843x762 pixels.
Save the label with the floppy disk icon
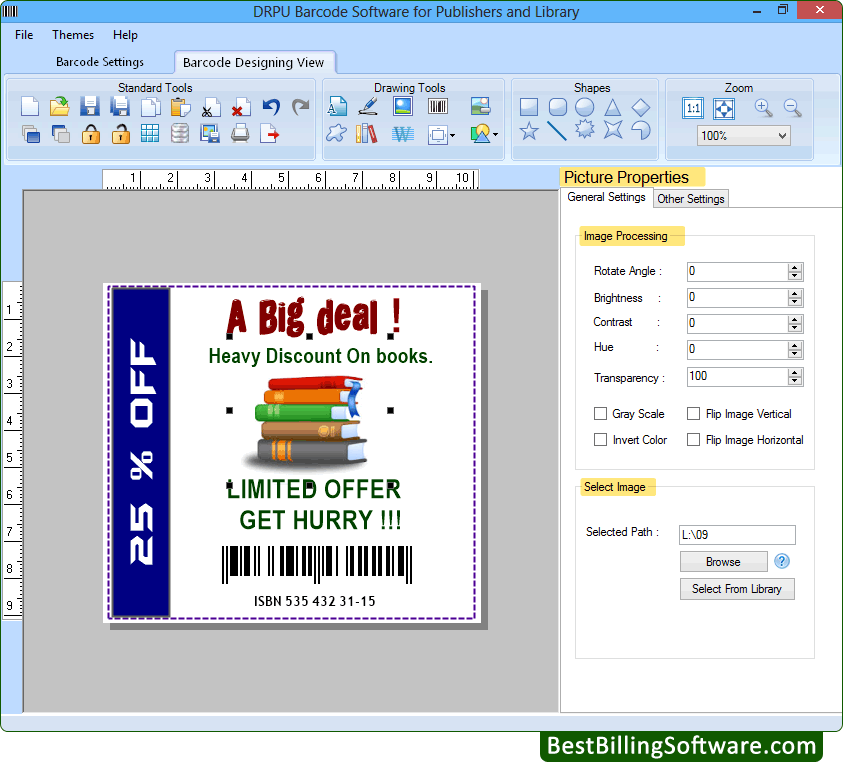(x=90, y=106)
